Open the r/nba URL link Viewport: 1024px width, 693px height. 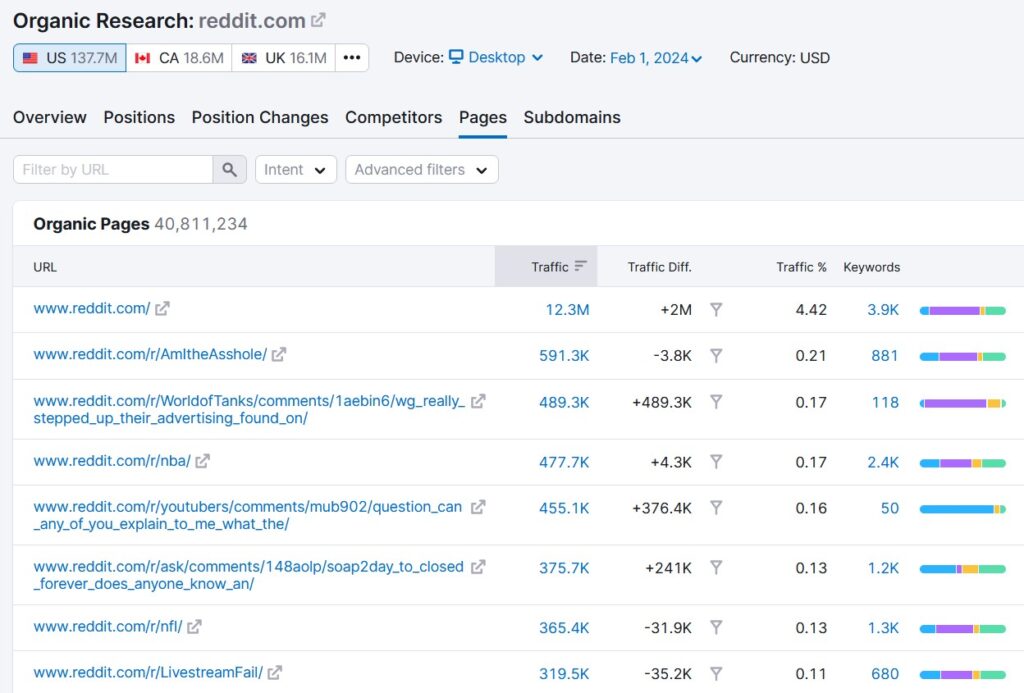112,461
